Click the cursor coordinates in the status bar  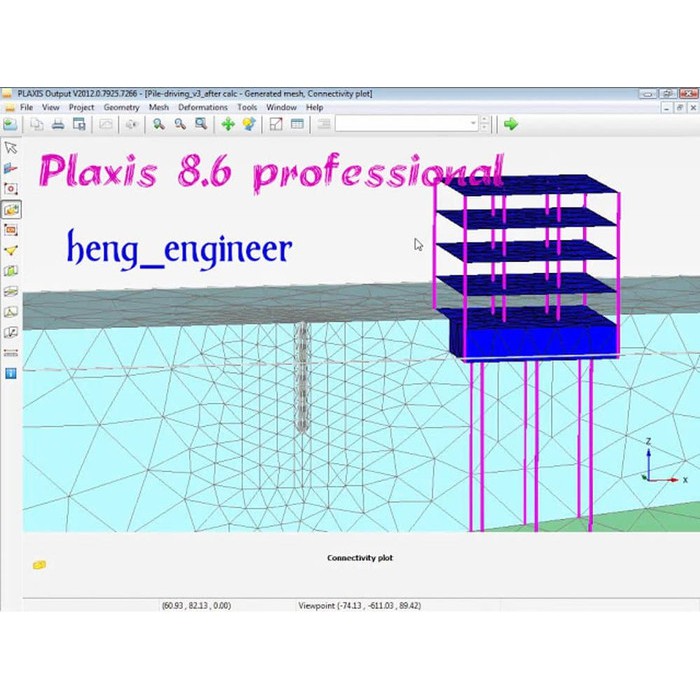(x=196, y=606)
